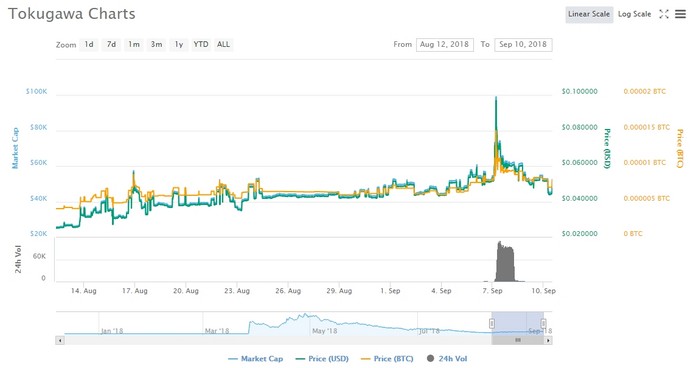Toggle the 24h Vol legend dot
The image size is (699, 368).
tap(430, 358)
